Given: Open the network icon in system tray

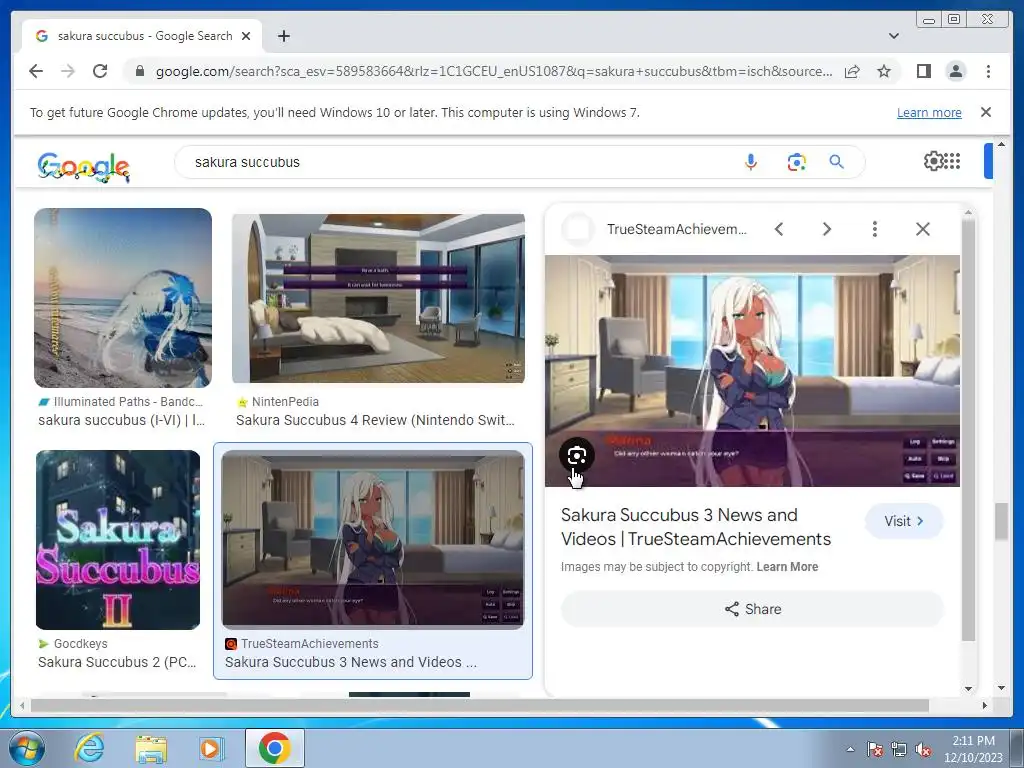Looking at the screenshot, I should pos(899,749).
